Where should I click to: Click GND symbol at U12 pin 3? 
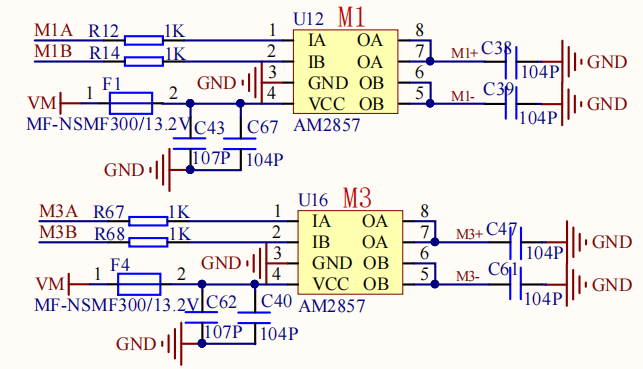pos(252,83)
